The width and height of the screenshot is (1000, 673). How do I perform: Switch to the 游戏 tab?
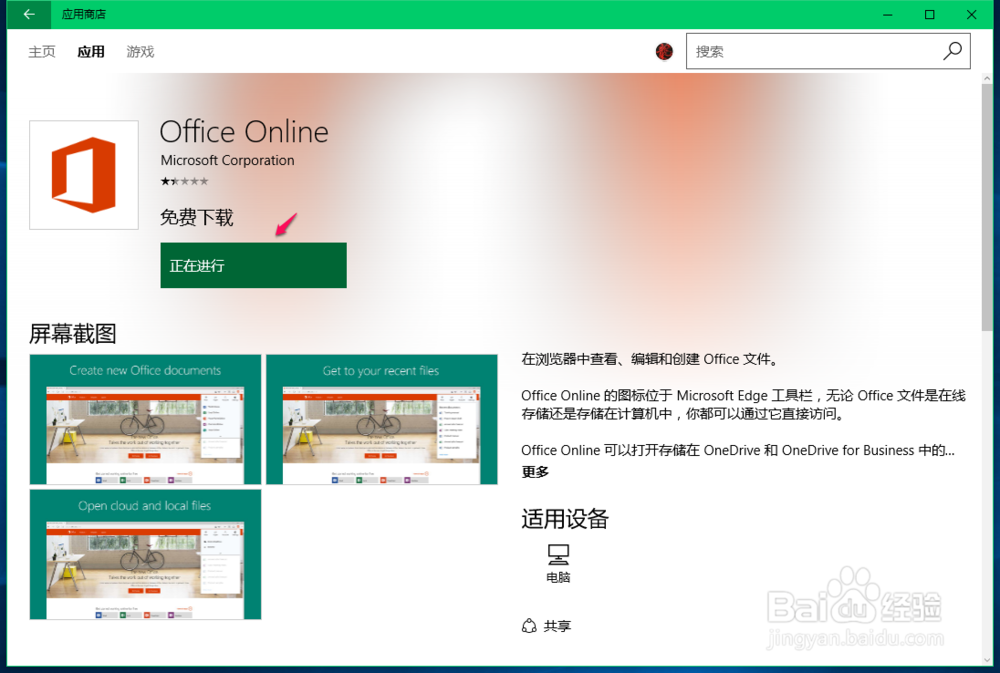(x=140, y=52)
